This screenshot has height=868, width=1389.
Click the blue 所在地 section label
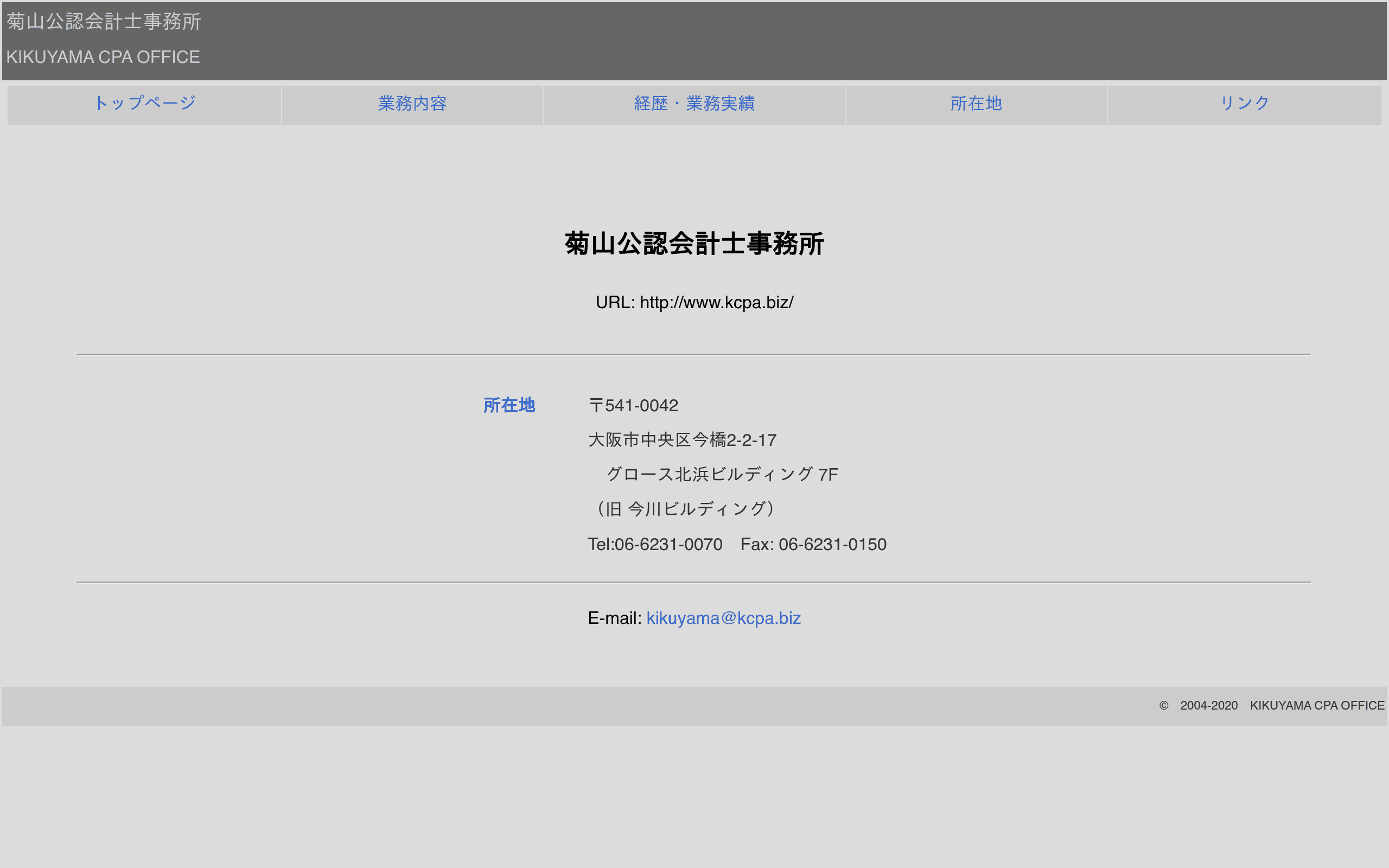(x=508, y=405)
